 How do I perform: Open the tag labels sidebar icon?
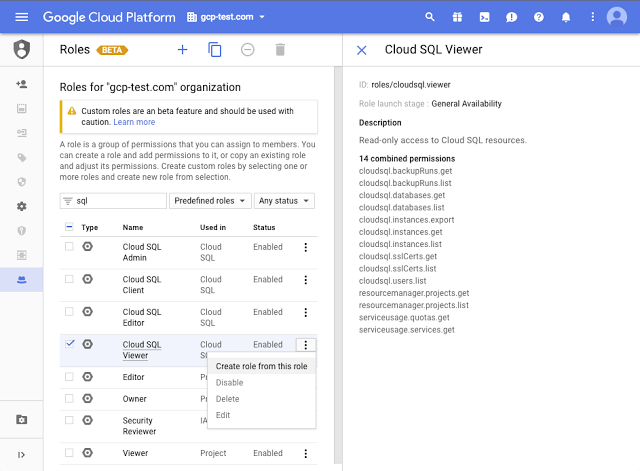[x=22, y=158]
